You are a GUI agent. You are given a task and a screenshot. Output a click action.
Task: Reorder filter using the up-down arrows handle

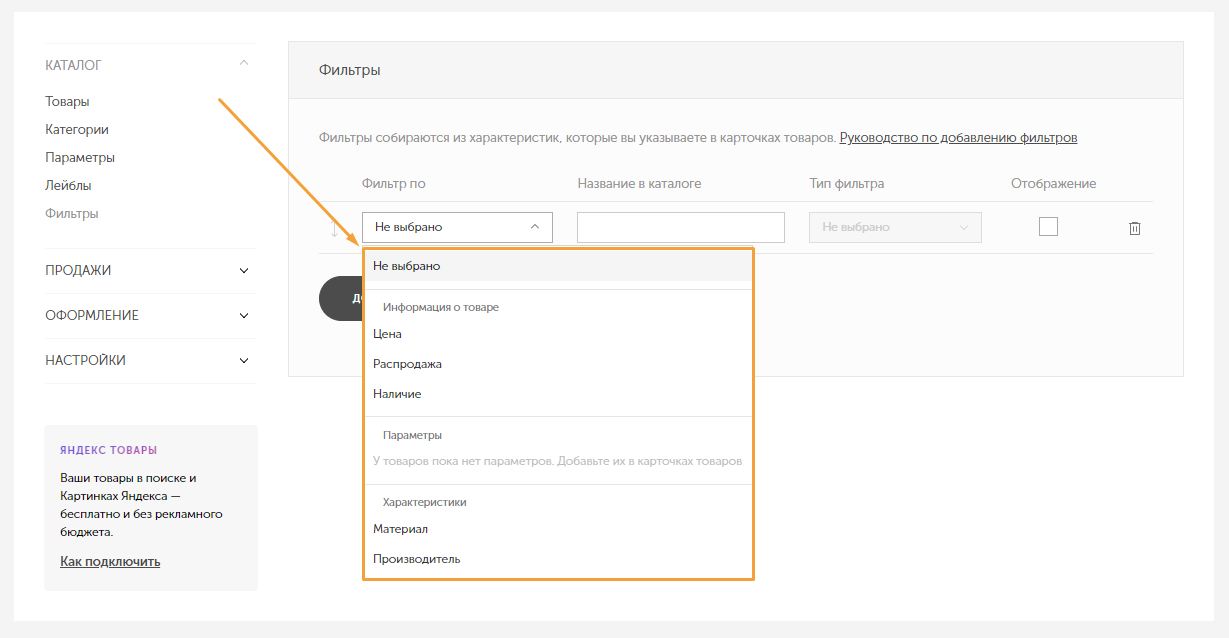(335, 228)
